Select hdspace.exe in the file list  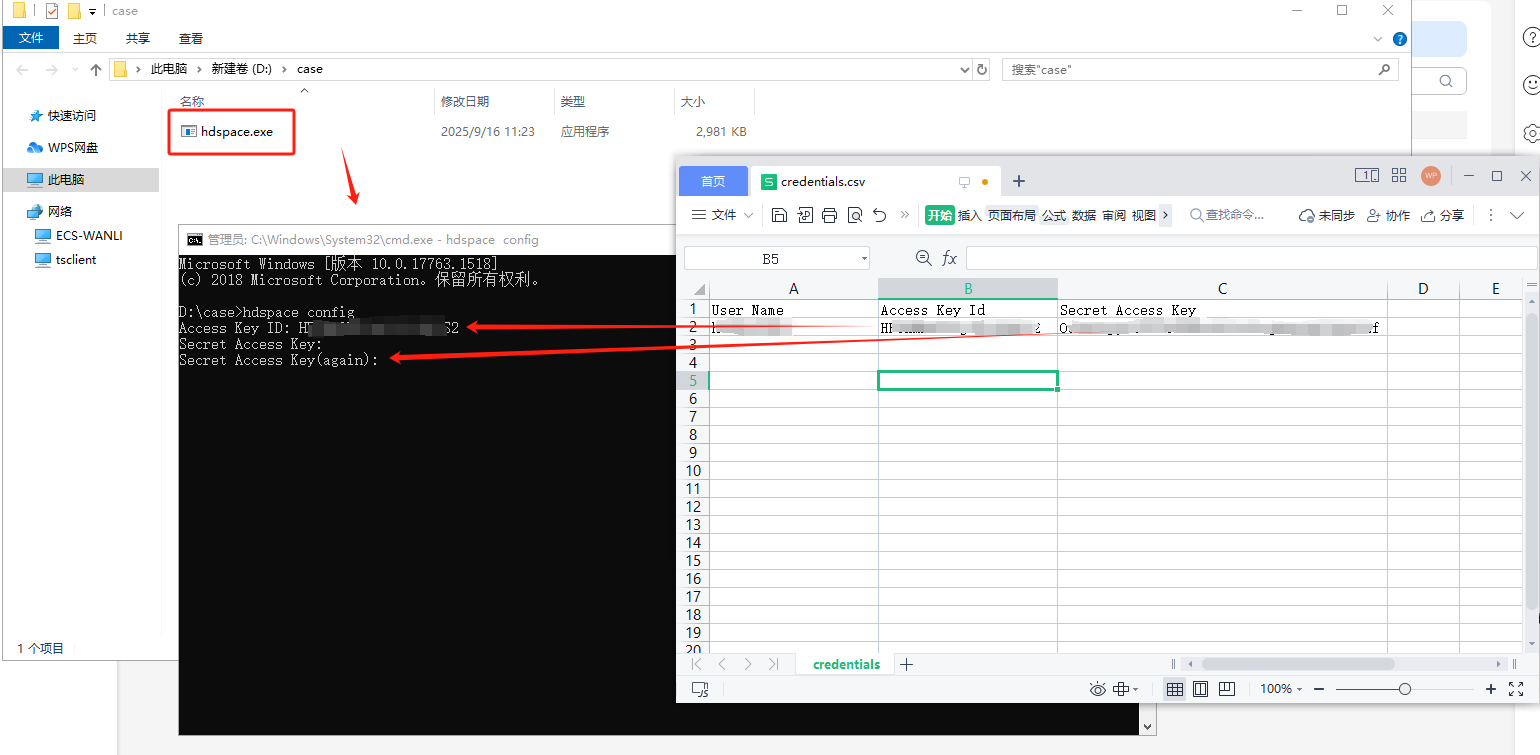pyautogui.click(x=236, y=132)
